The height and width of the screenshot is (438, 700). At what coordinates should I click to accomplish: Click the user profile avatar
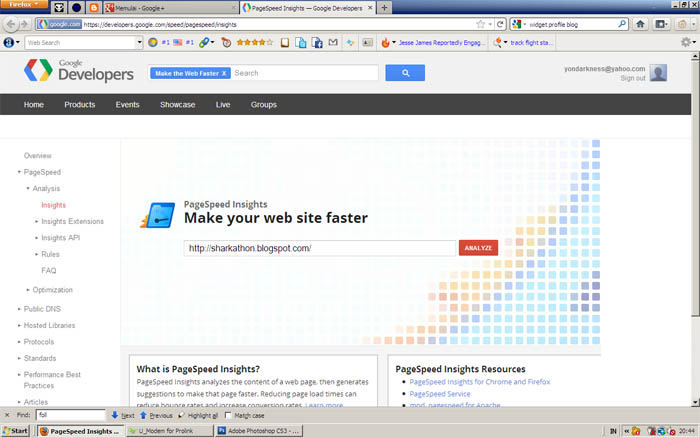click(658, 73)
